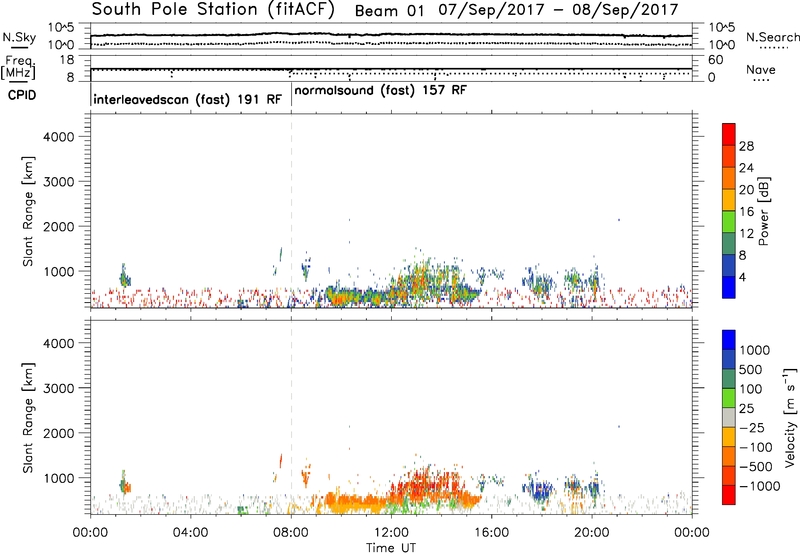Click the dashed CPID boundary line in velocity panel
This screenshot has height=554, width=800.
tap(291, 418)
